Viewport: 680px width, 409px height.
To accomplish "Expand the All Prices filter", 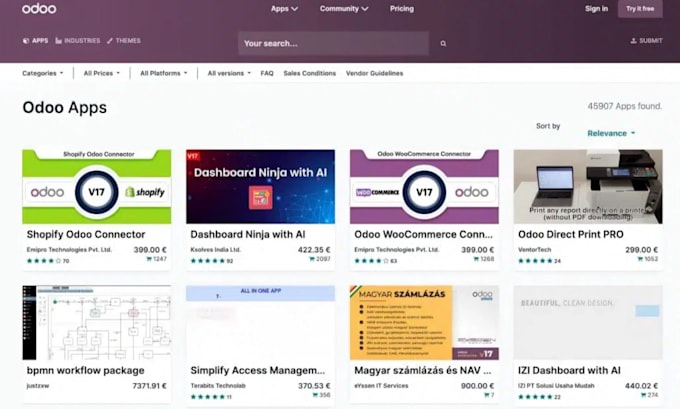I will pos(101,73).
